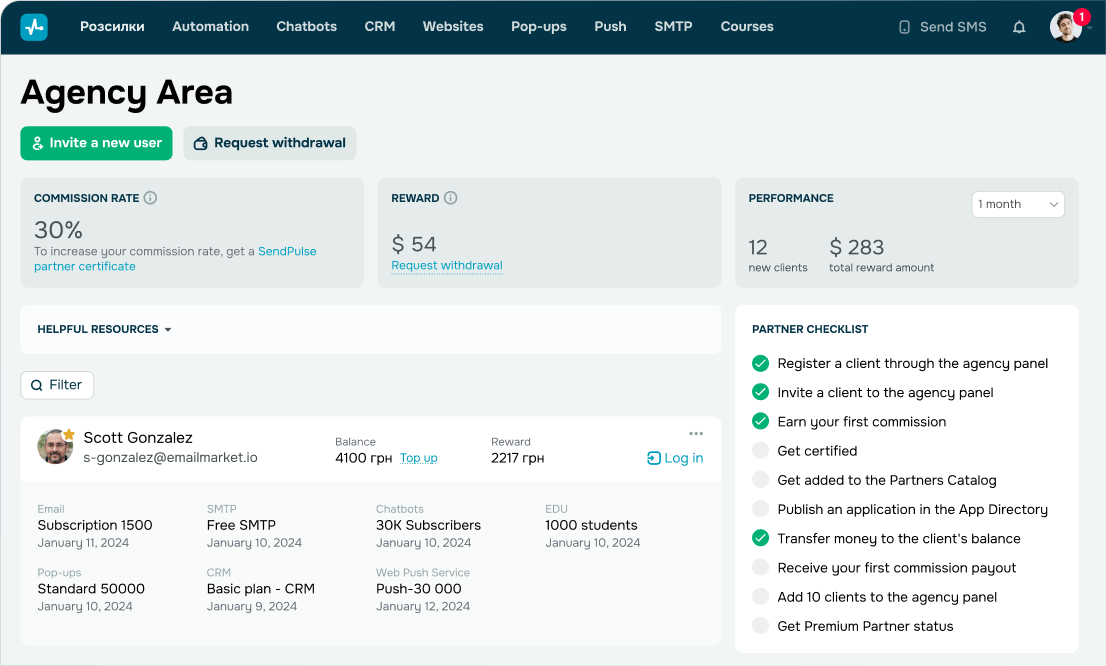
Task: Toggle the Earn your first commission checkmark
Action: 760,421
